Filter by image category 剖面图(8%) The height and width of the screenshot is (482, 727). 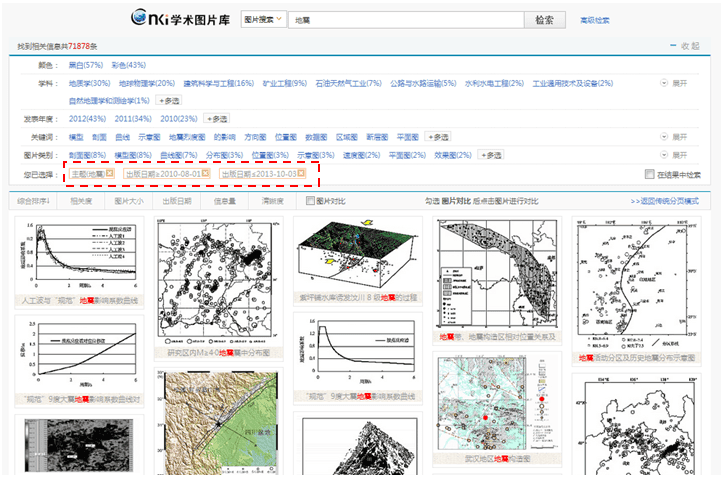click(x=87, y=155)
